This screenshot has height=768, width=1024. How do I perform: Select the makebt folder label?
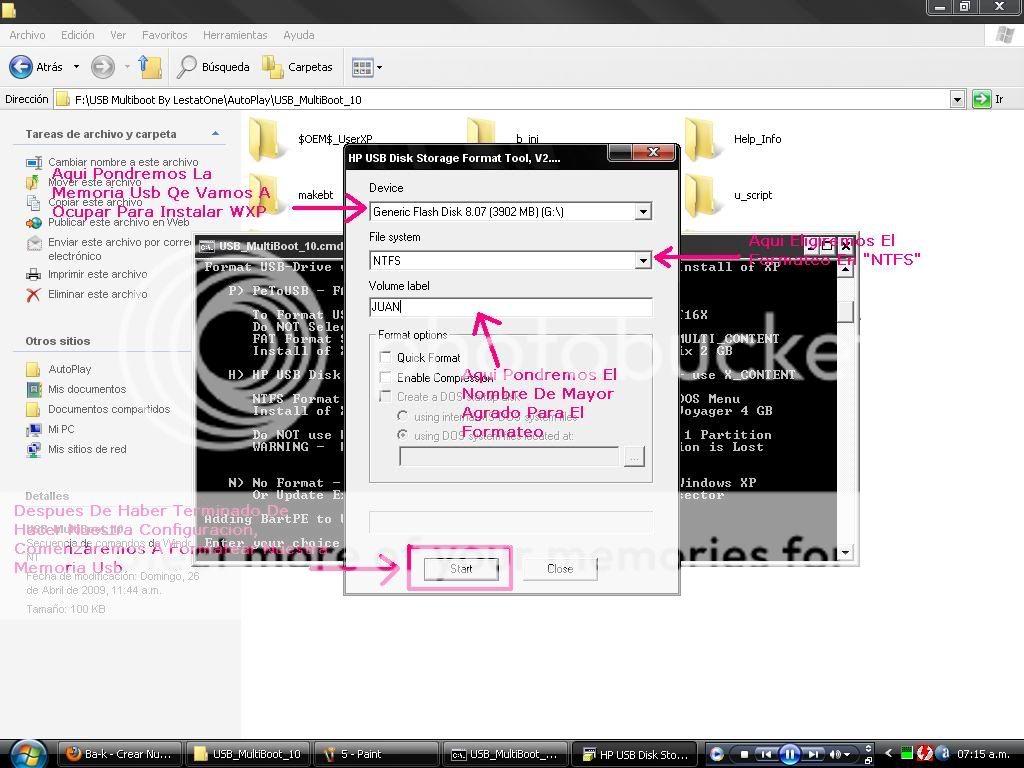coord(315,195)
